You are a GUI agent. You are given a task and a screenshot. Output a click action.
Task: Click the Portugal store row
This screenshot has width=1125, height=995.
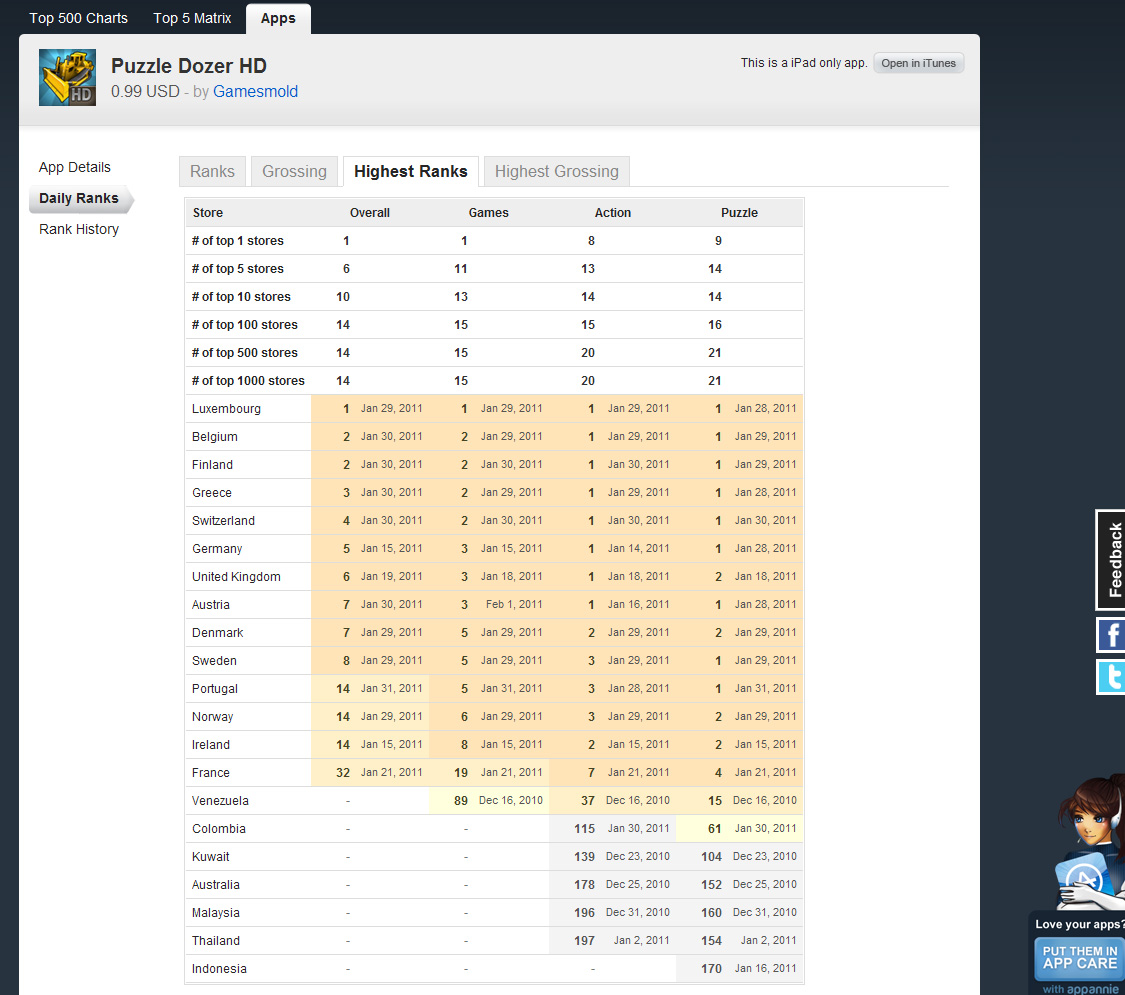pyautogui.click(x=494, y=689)
